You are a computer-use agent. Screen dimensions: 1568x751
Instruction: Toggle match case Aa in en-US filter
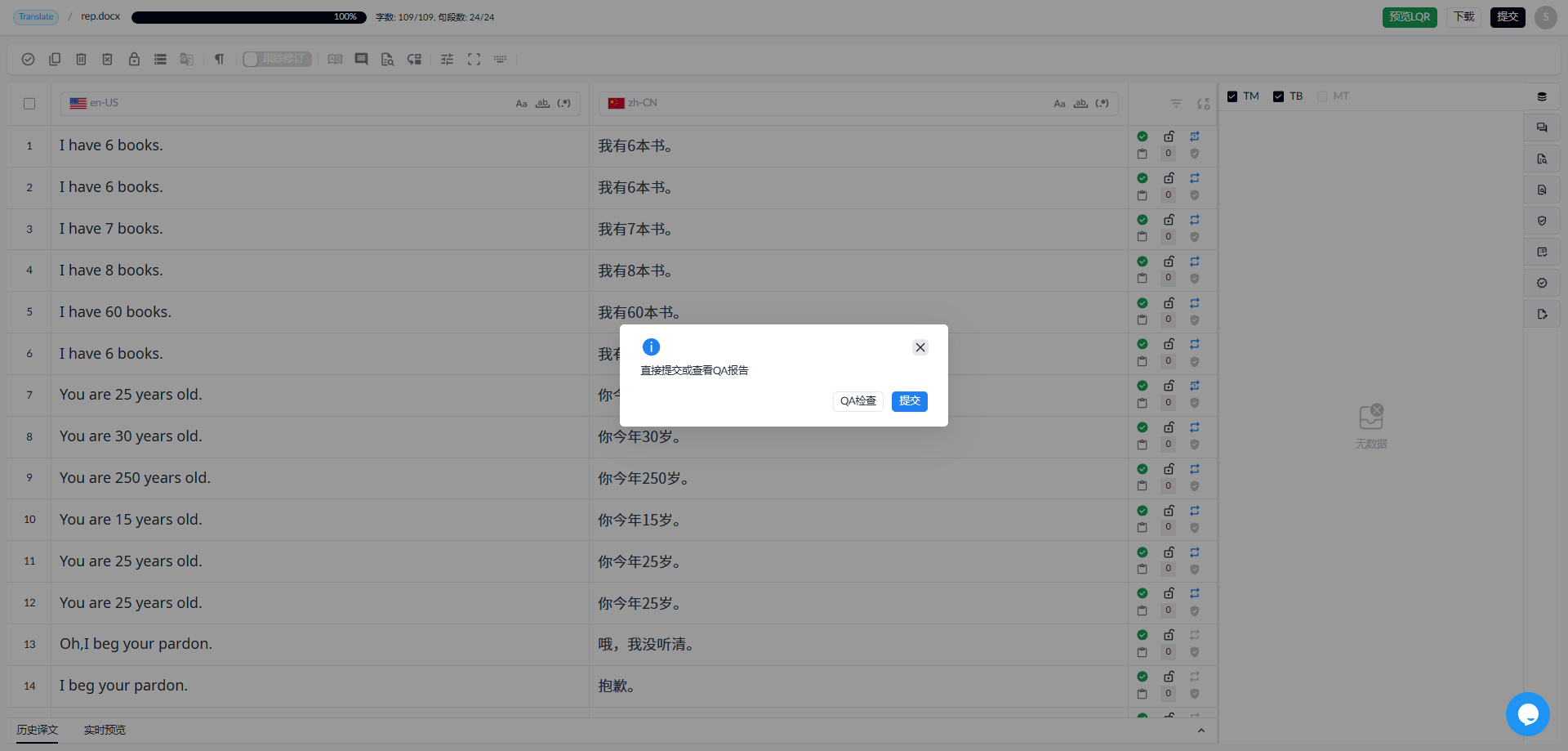[521, 104]
